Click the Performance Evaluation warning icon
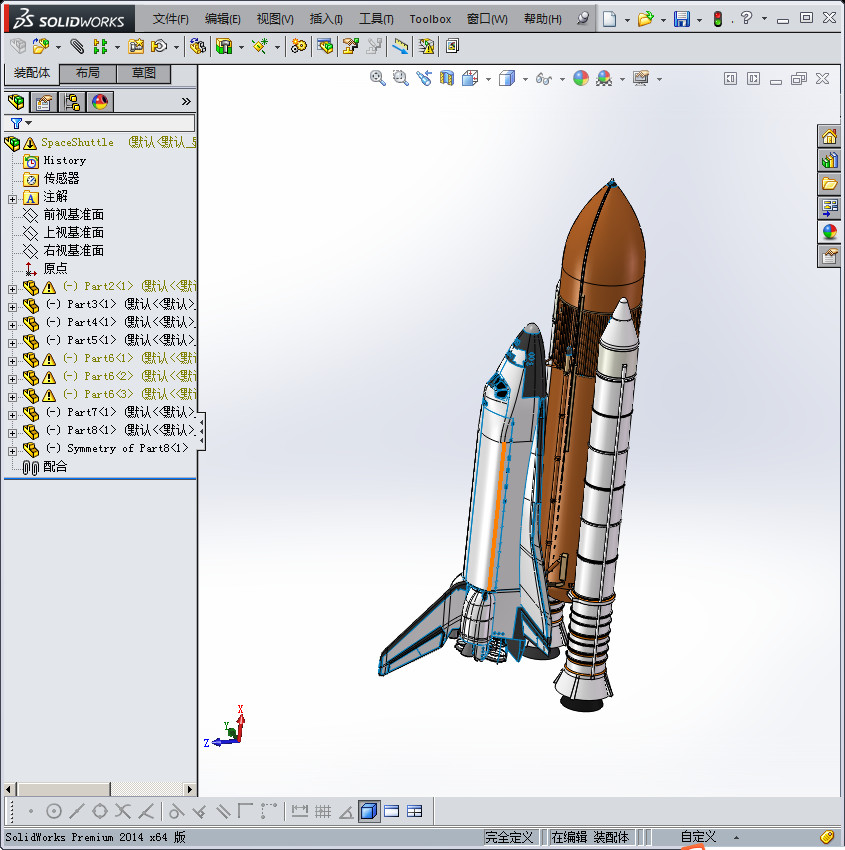Image resolution: width=845 pixels, height=850 pixels. (x=427, y=47)
